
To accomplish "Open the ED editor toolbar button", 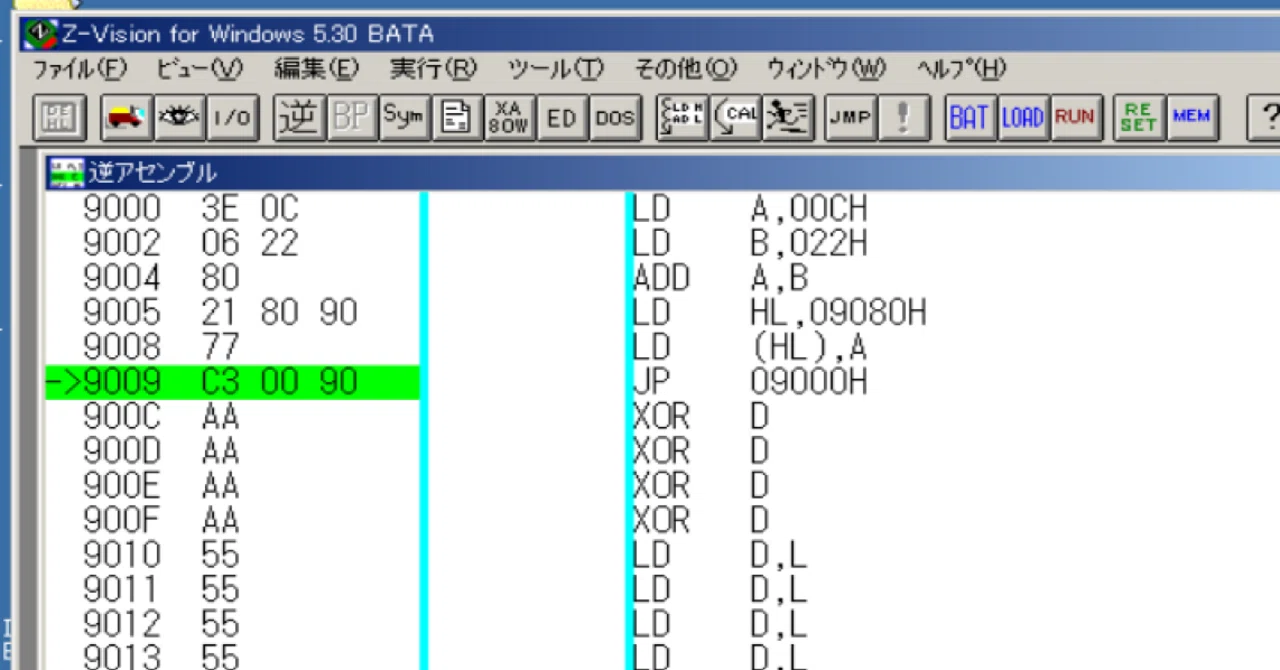I will [x=562, y=118].
